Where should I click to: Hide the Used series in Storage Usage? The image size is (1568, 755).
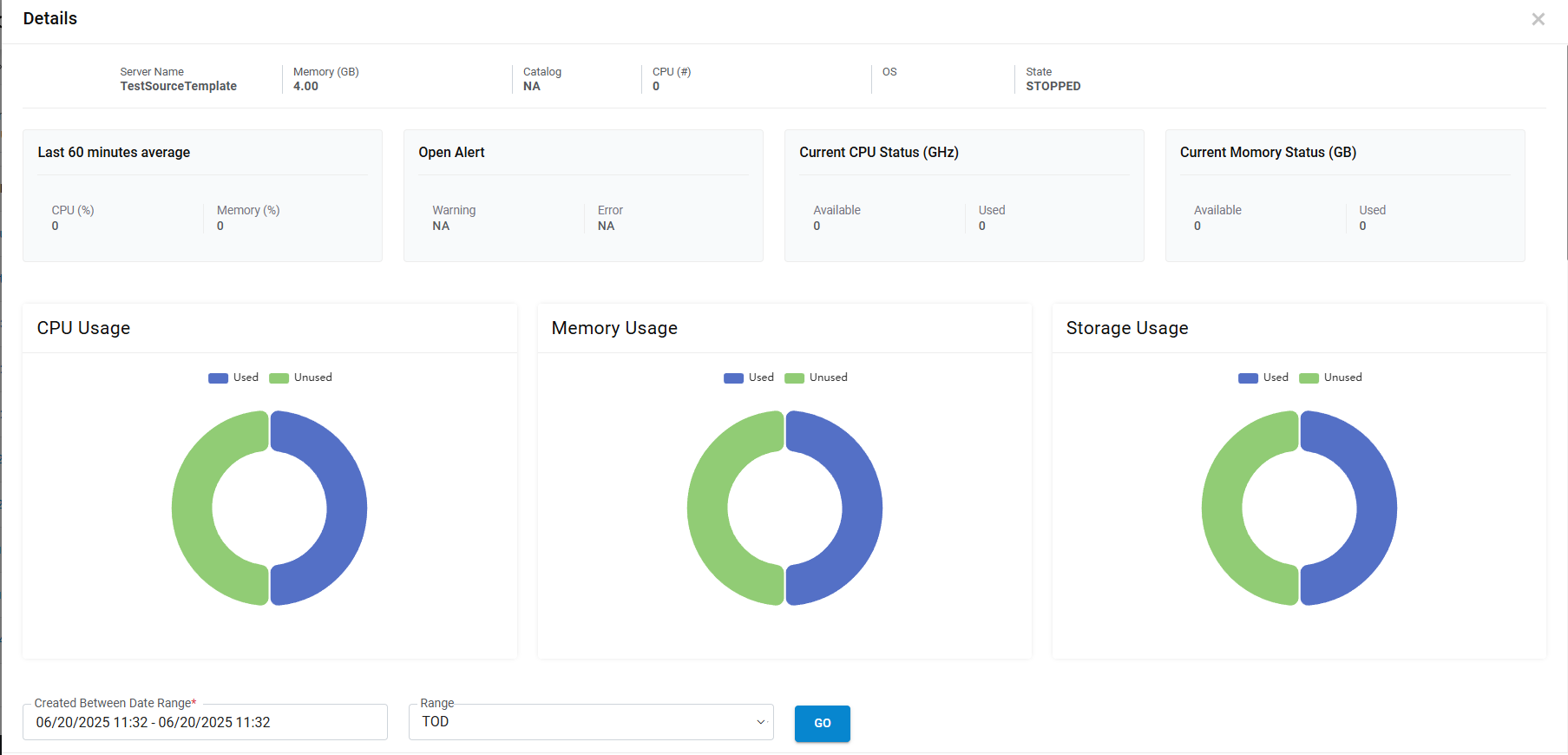pos(1263,377)
